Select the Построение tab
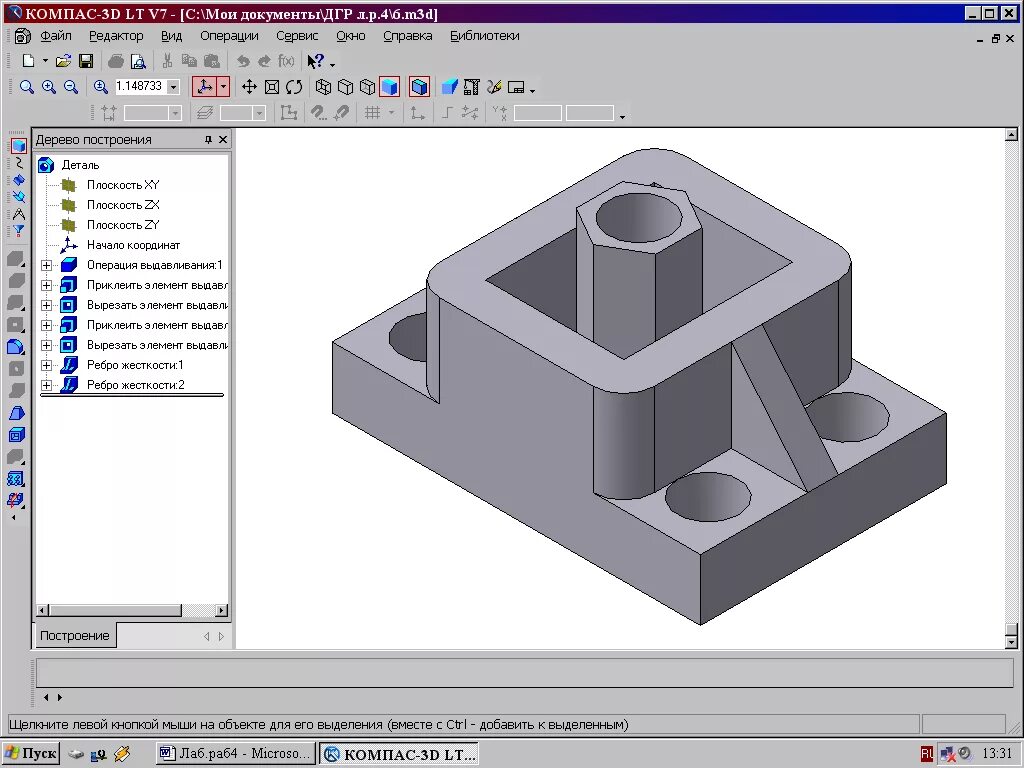This screenshot has height=768, width=1024. coord(74,635)
